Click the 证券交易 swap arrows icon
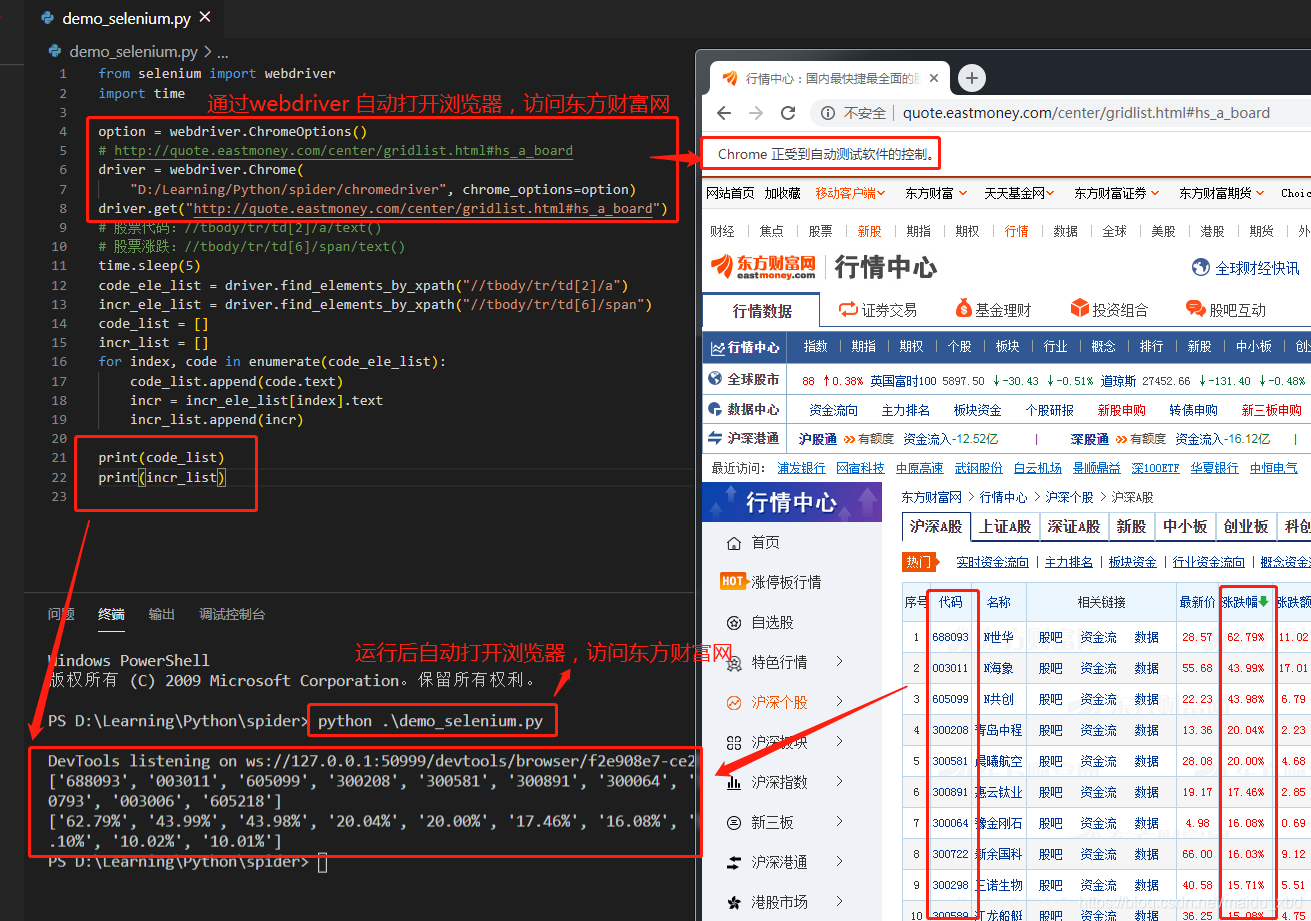The image size is (1311, 921). (x=848, y=309)
